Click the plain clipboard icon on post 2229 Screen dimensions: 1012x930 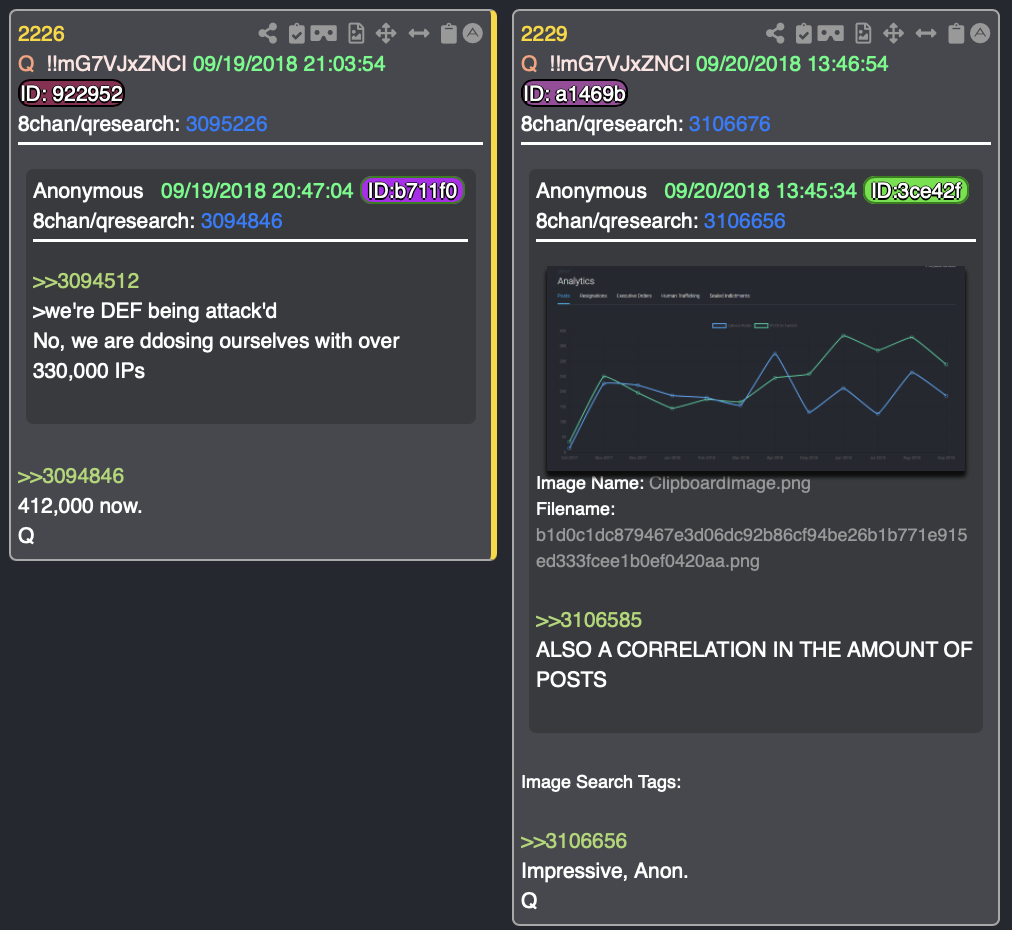pos(956,34)
